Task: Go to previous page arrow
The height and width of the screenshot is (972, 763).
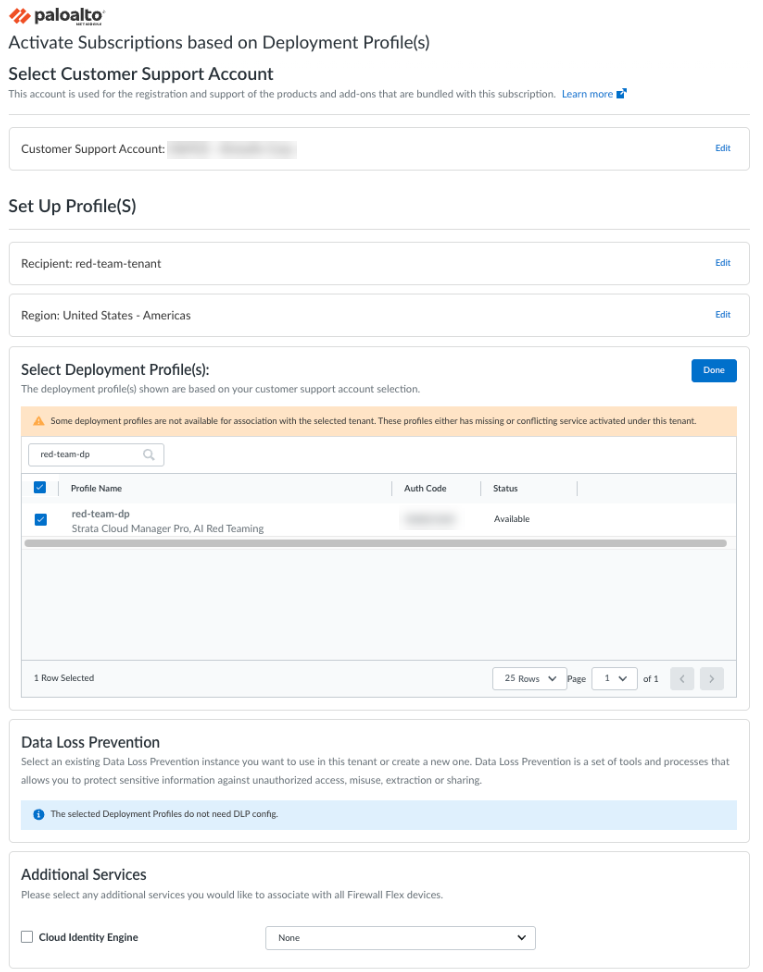Action: [682, 679]
